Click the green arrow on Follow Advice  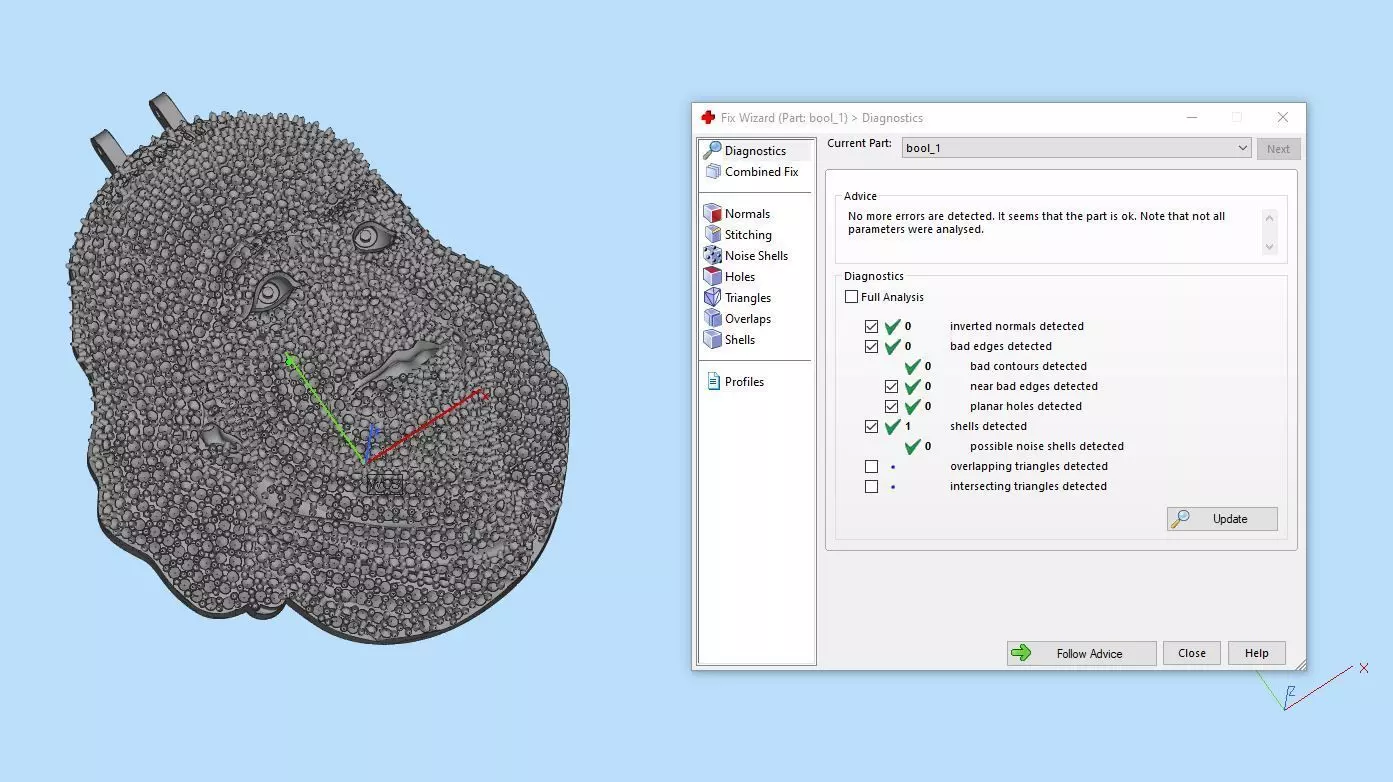click(1021, 653)
